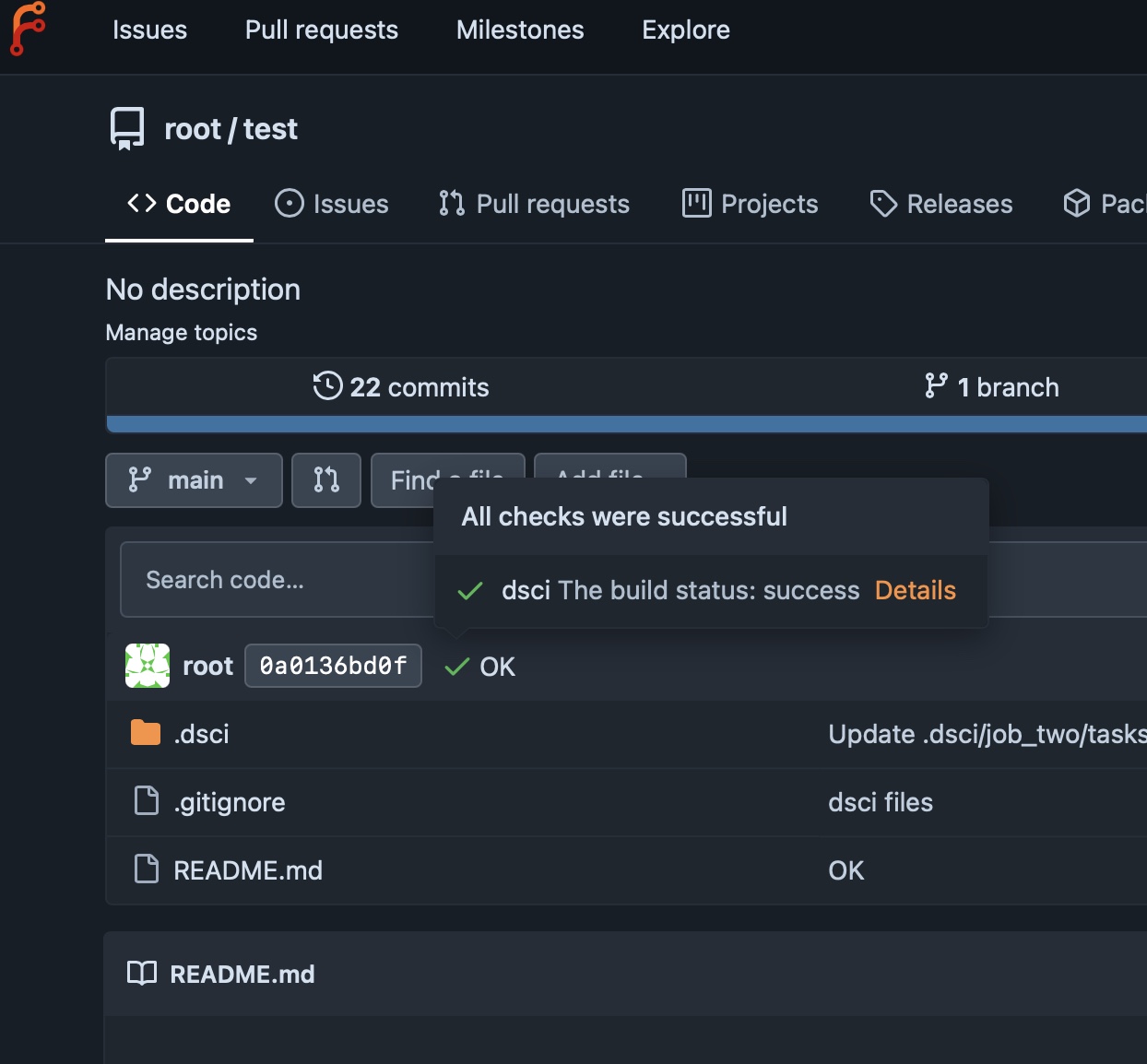
Task: Open the compare branches icon beside main selector
Action: pos(325,480)
